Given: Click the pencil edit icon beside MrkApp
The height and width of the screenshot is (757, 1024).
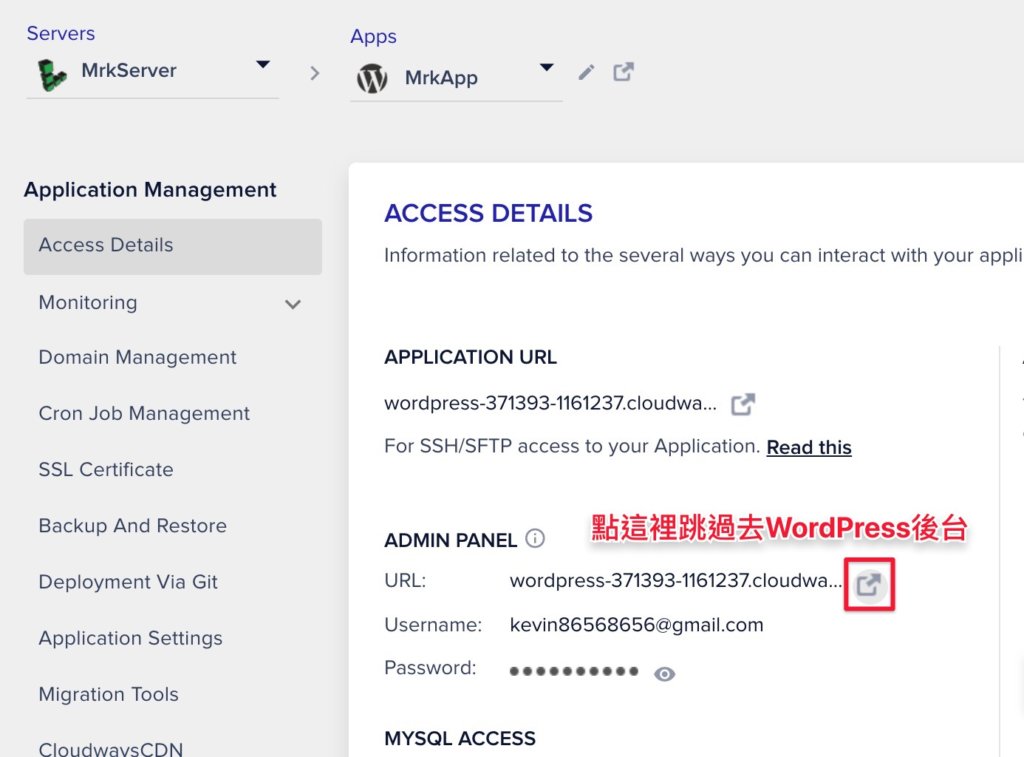Looking at the screenshot, I should 586,72.
